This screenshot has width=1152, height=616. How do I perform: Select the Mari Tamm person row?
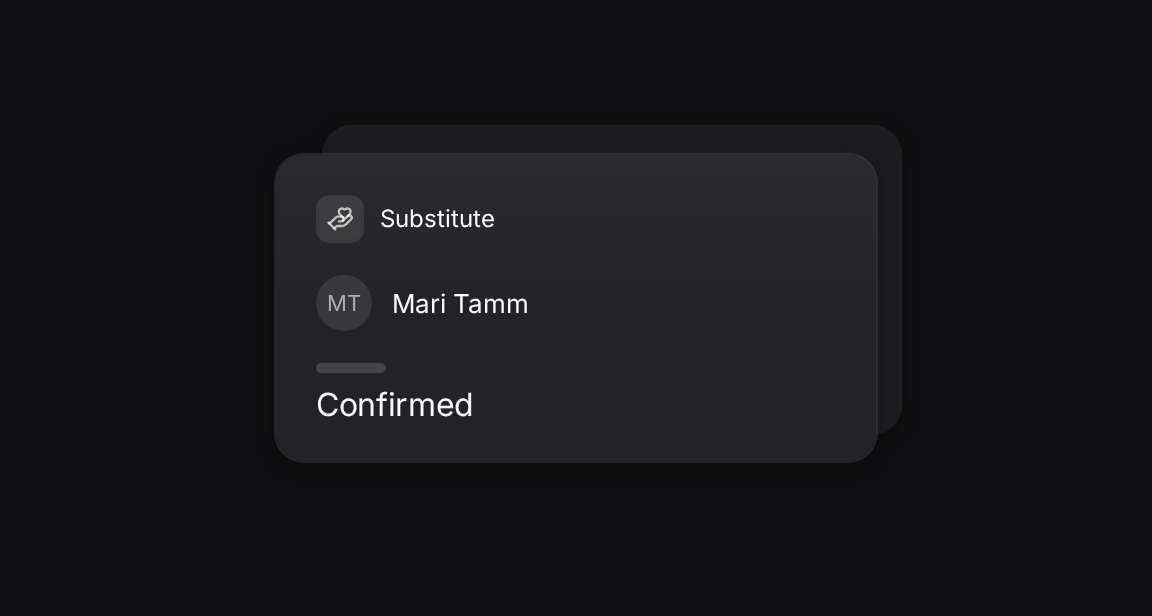pyautogui.click(x=576, y=303)
